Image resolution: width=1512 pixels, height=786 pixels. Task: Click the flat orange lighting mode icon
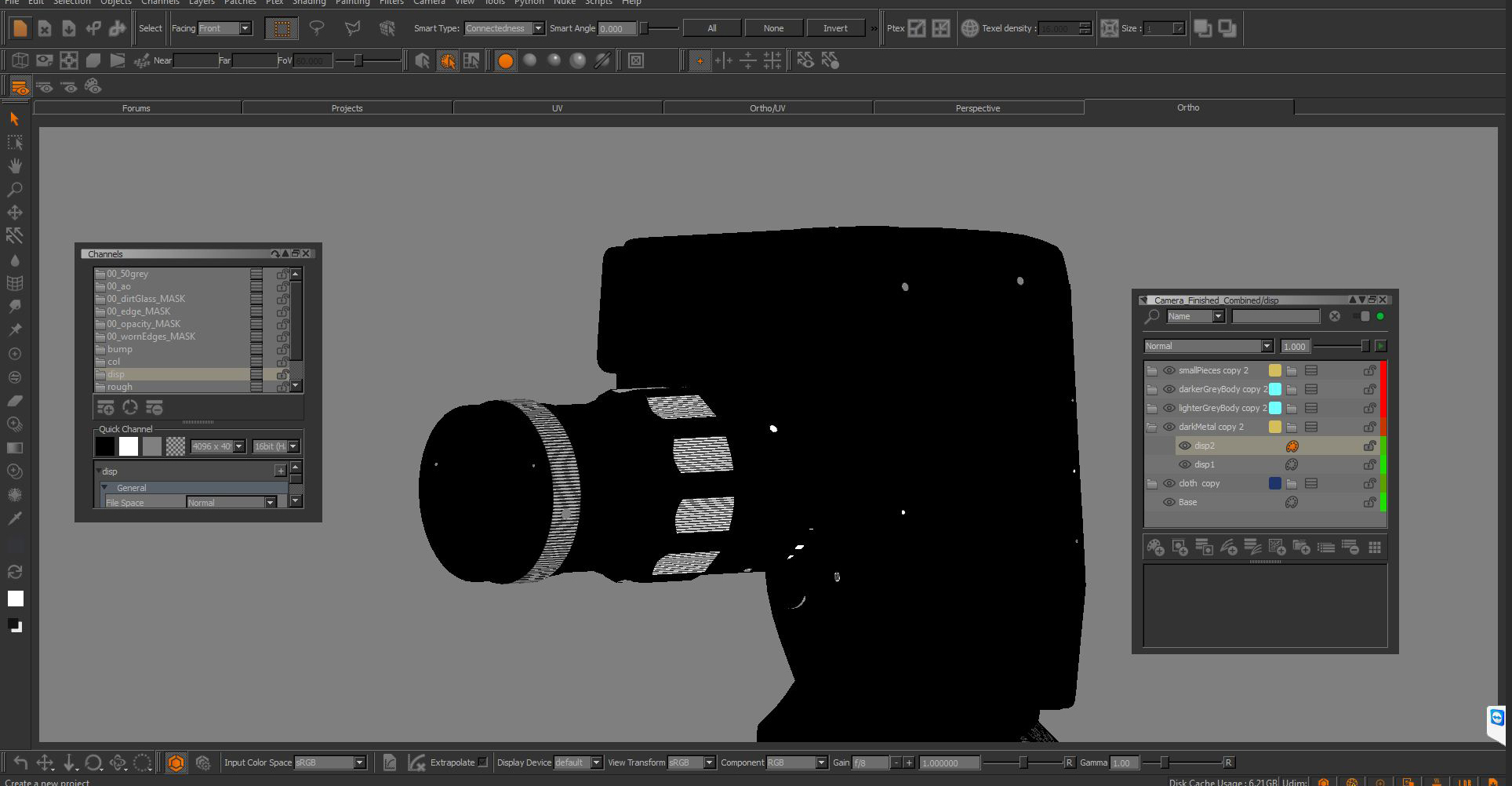click(506, 60)
